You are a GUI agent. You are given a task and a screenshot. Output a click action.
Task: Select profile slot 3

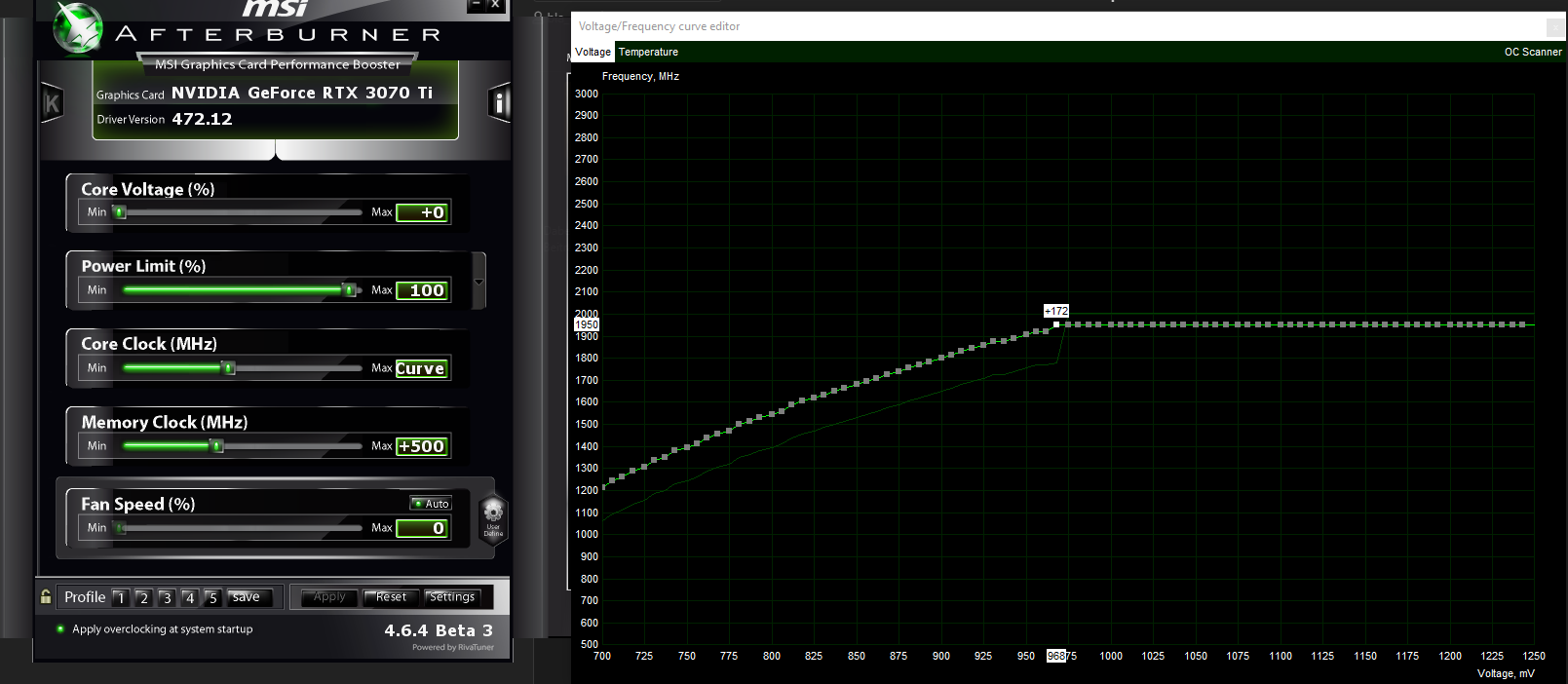point(167,597)
